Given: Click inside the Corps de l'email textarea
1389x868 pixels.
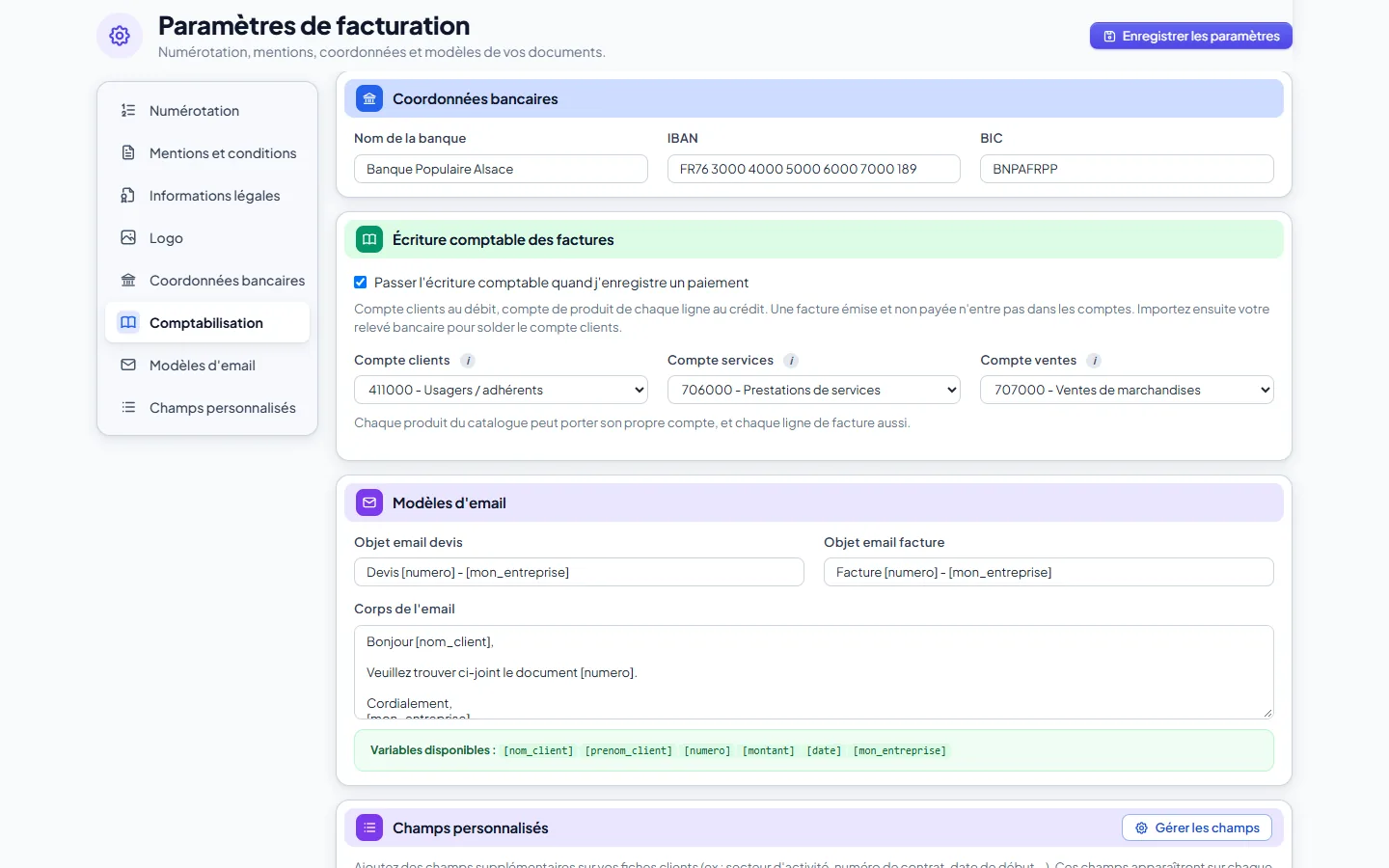Looking at the screenshot, I should [814, 672].
